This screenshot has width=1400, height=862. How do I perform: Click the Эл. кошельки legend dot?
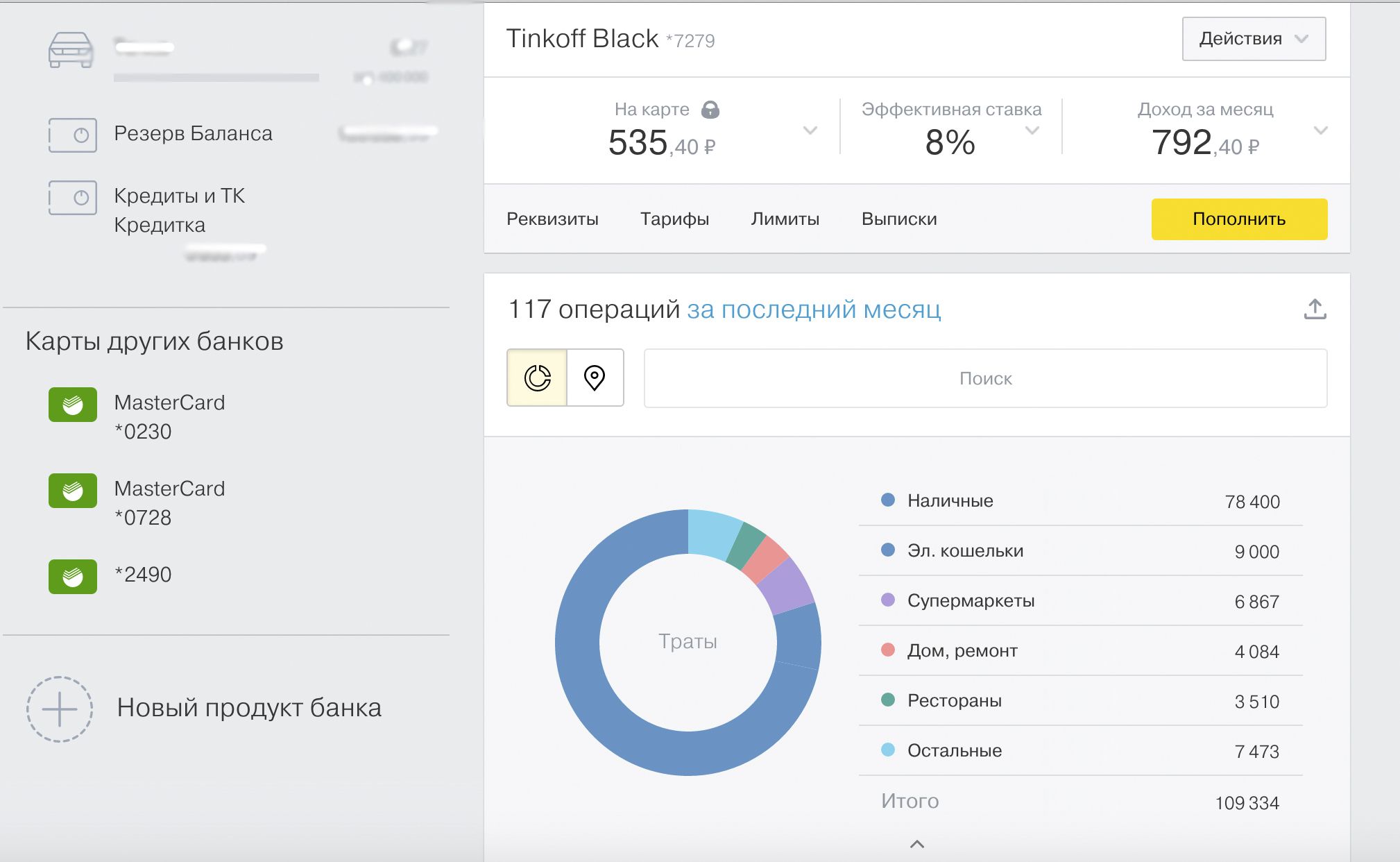(x=887, y=550)
